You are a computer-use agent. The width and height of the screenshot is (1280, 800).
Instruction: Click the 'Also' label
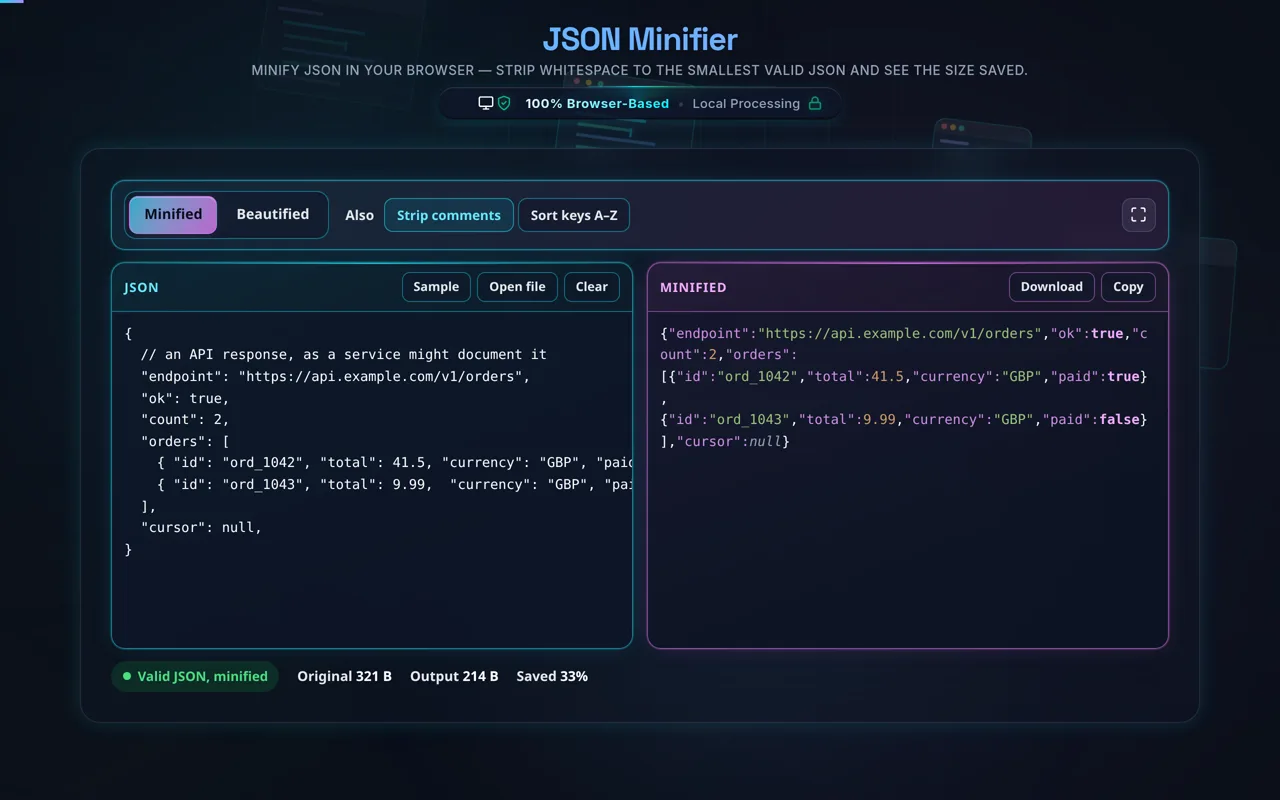(x=360, y=215)
